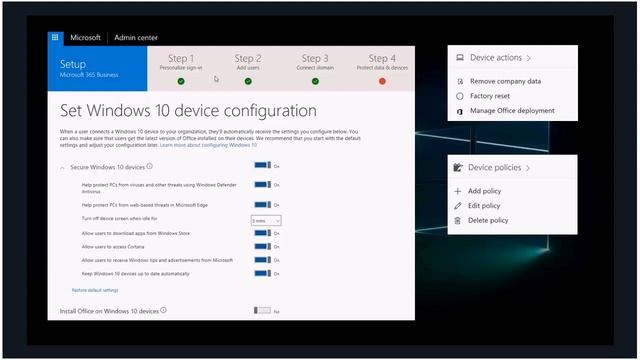The height and width of the screenshot is (360, 640).
Task: Select the Step 2 Add users tab
Action: point(248,69)
